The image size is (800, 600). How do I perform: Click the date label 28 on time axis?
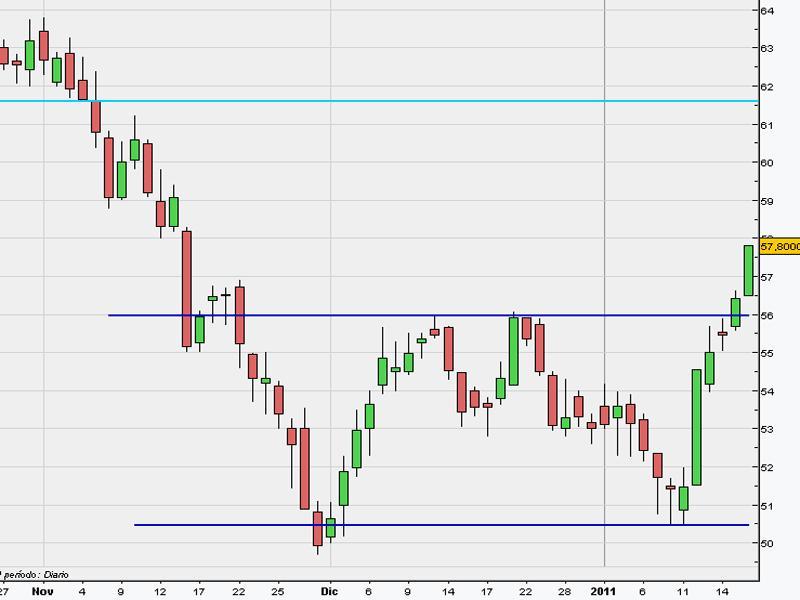coord(564,592)
